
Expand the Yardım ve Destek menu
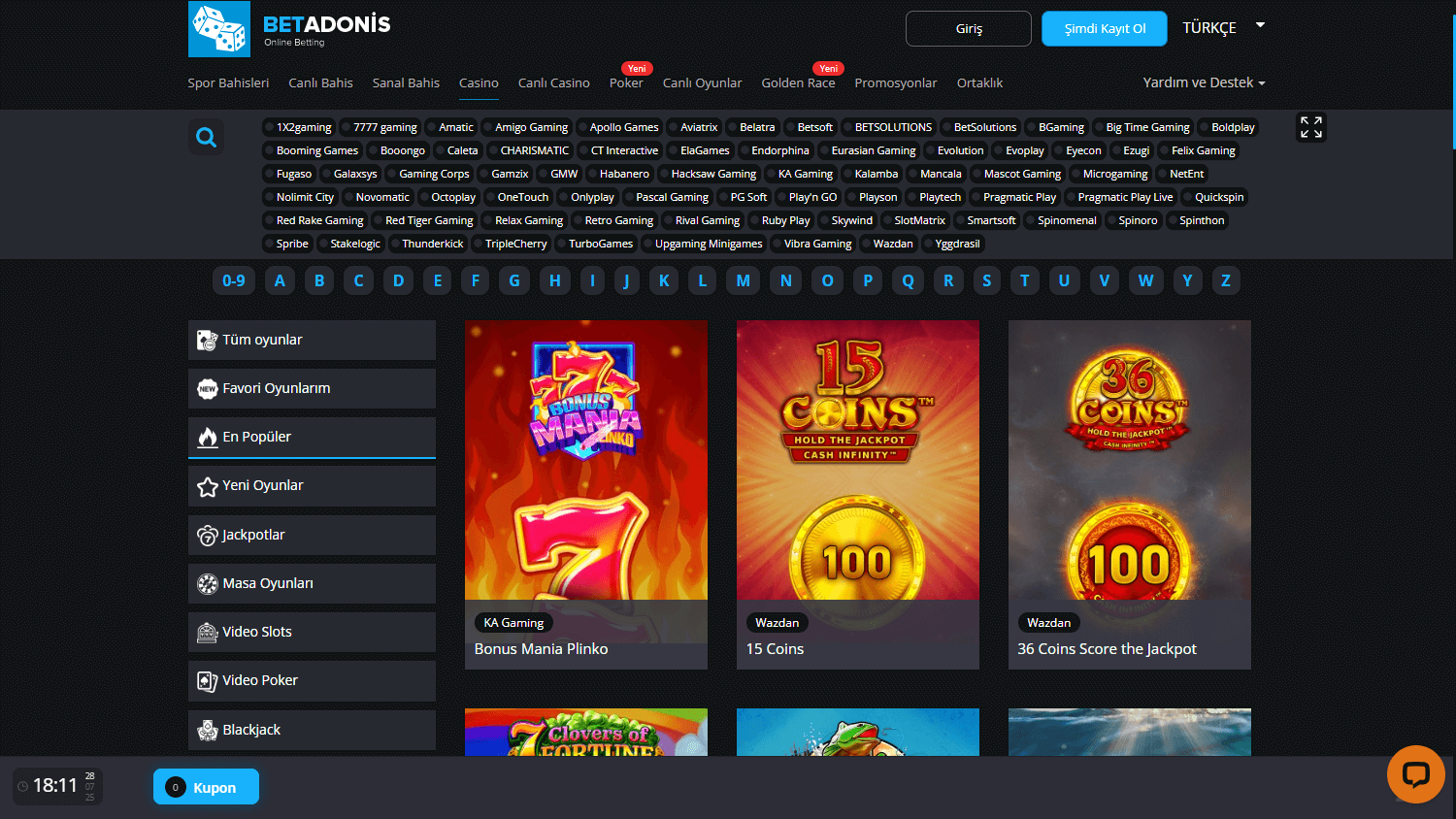(1198, 82)
